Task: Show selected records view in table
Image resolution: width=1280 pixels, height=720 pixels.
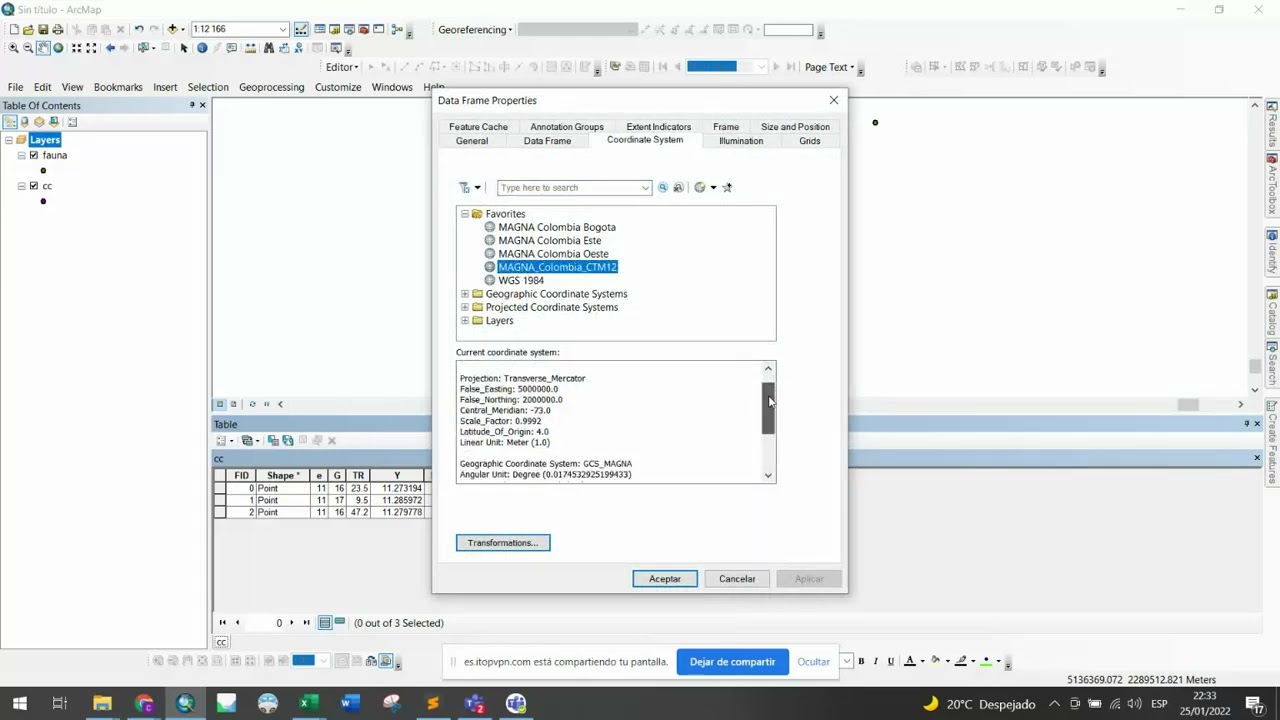Action: click(x=340, y=623)
